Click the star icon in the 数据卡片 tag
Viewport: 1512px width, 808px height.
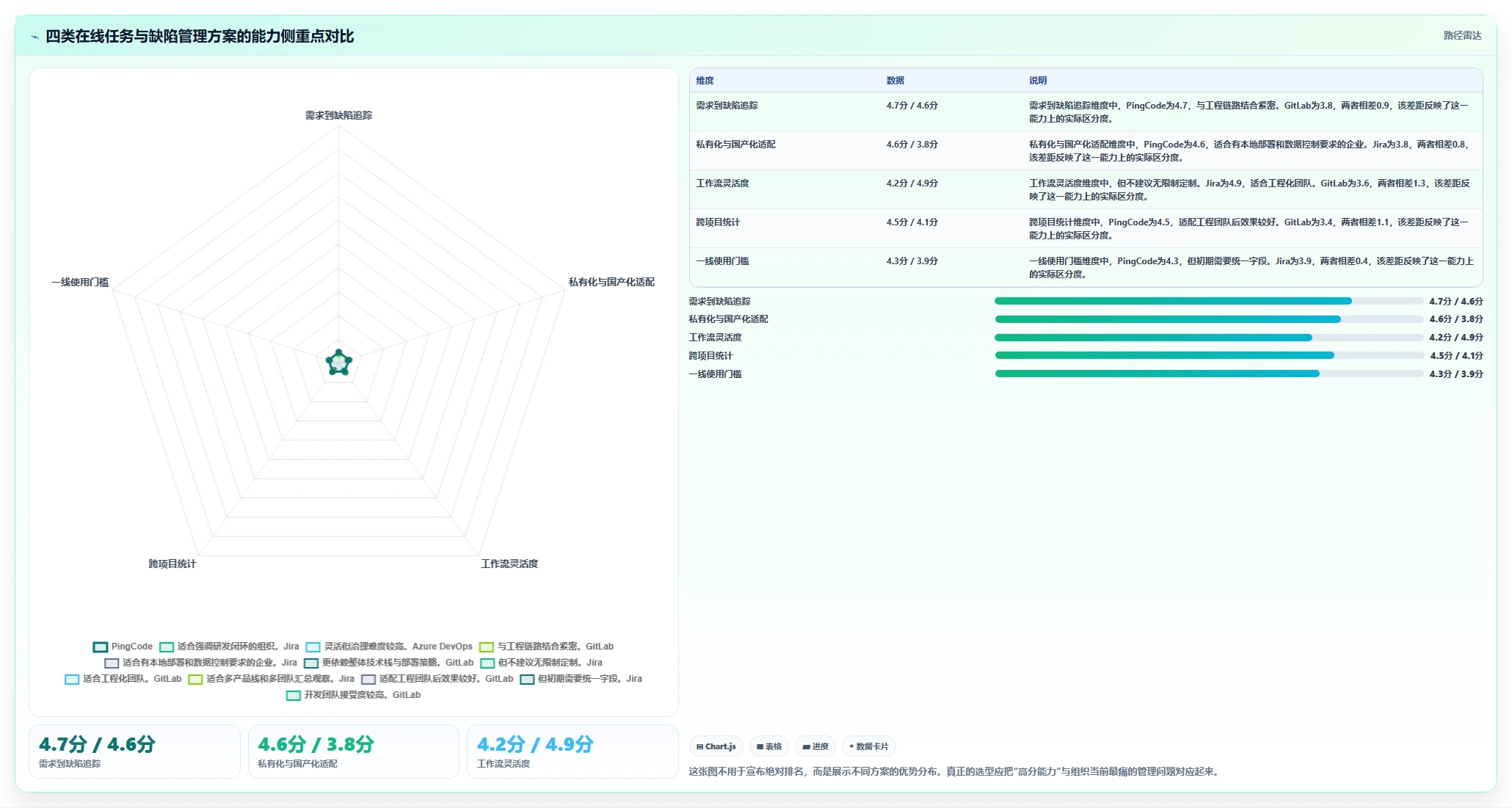tap(851, 746)
